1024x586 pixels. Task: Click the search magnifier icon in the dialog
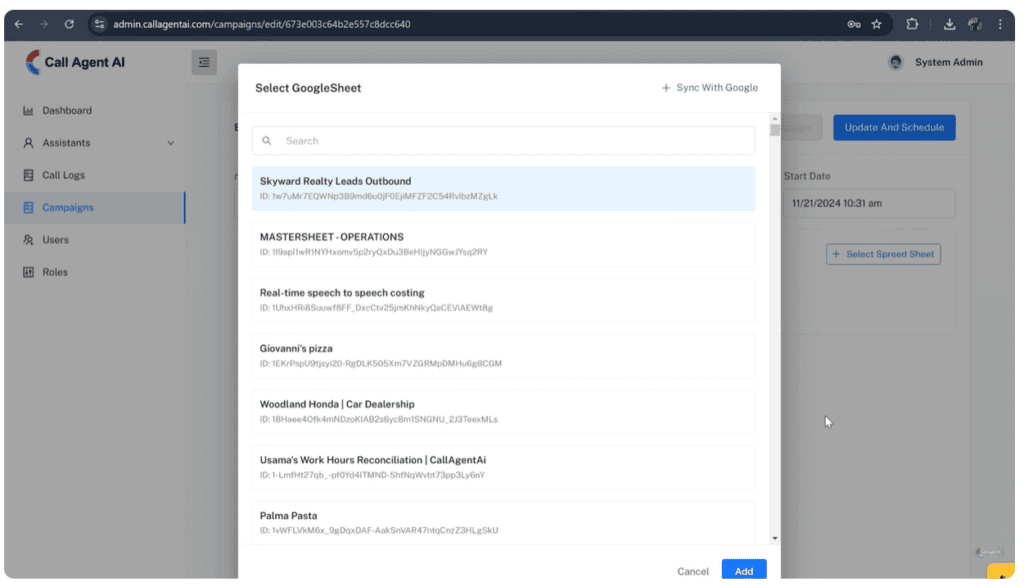point(266,140)
